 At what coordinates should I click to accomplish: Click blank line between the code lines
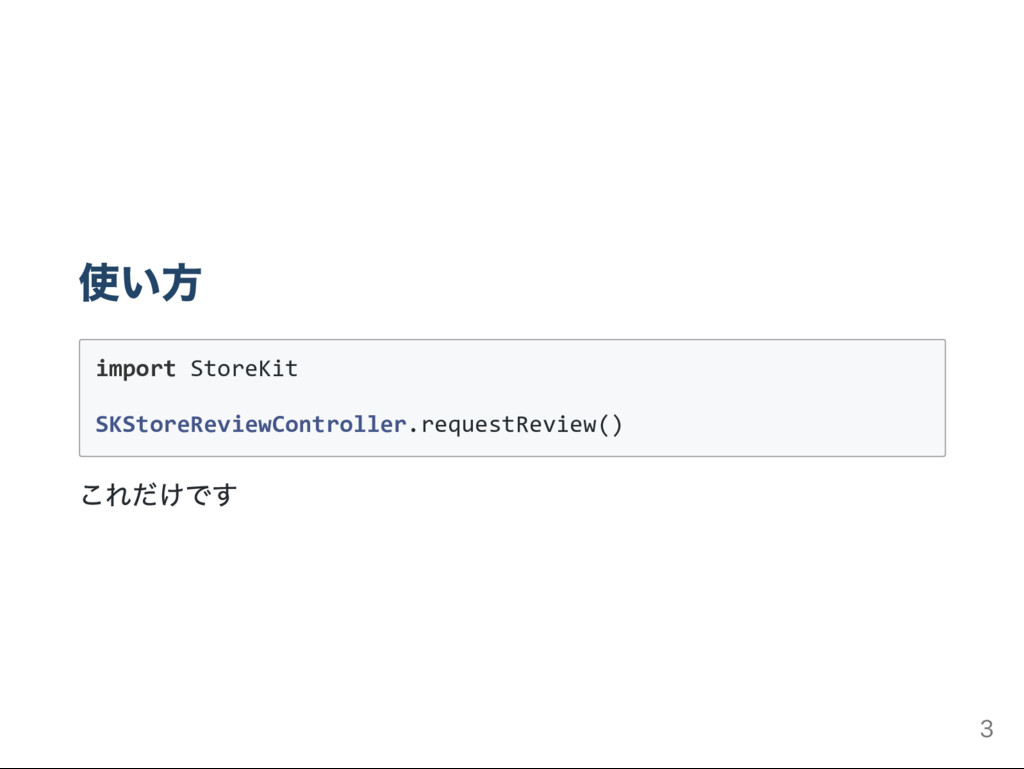(512, 397)
